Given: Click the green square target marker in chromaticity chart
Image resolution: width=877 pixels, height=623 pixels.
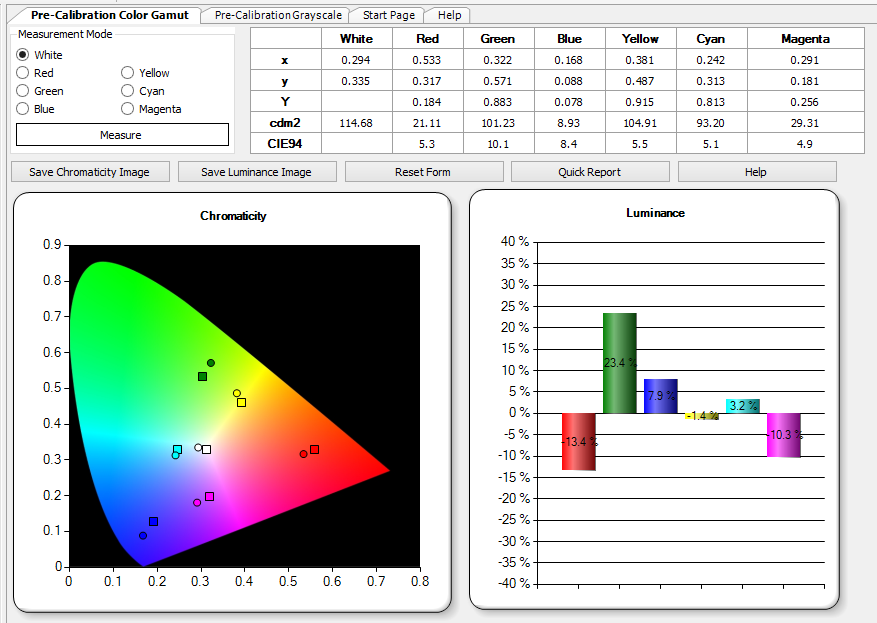Looking at the screenshot, I should [202, 377].
